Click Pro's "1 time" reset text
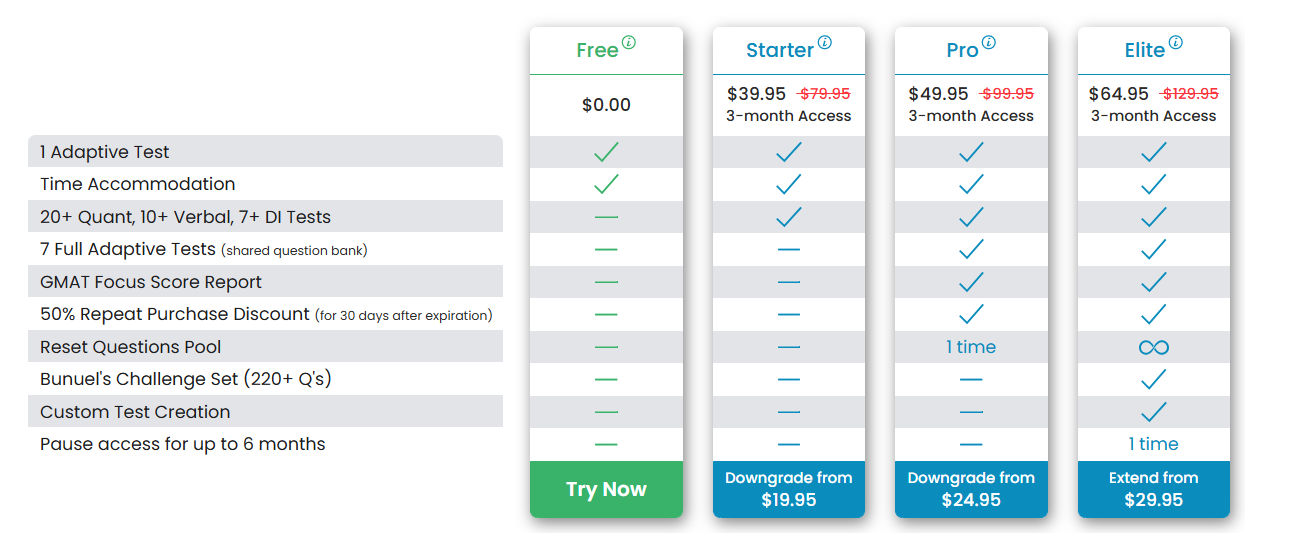 971,347
